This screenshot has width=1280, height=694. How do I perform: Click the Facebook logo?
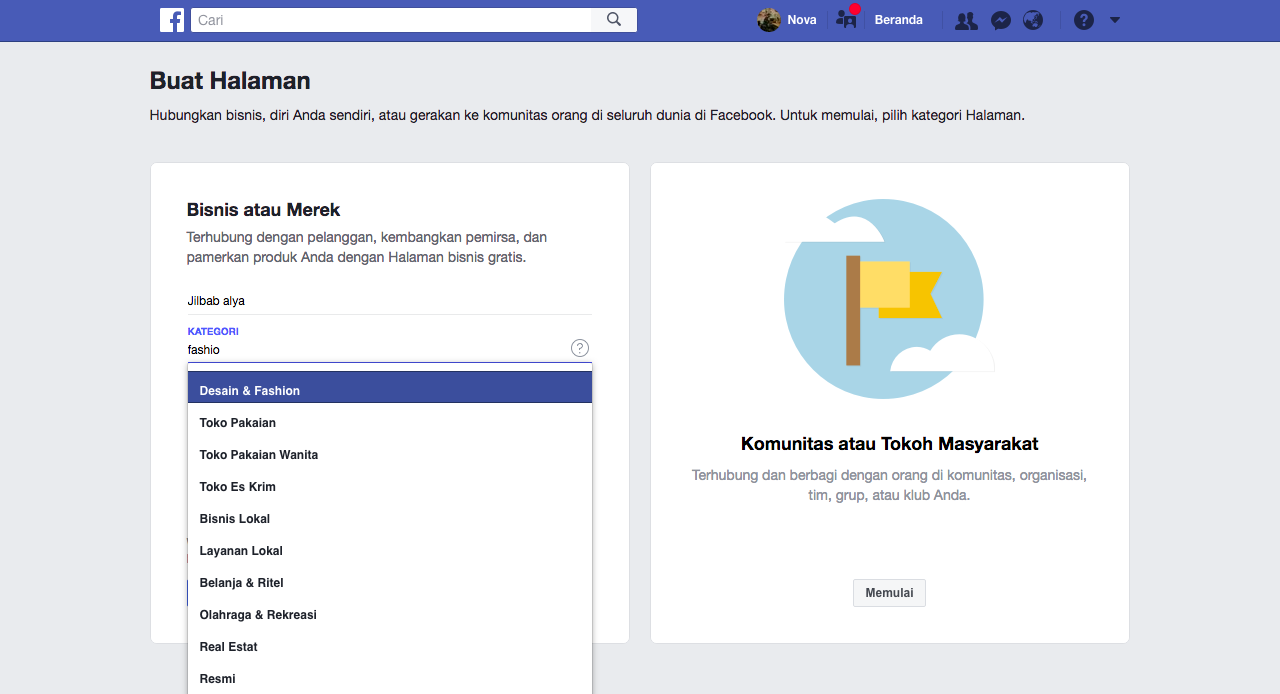[x=171, y=19]
